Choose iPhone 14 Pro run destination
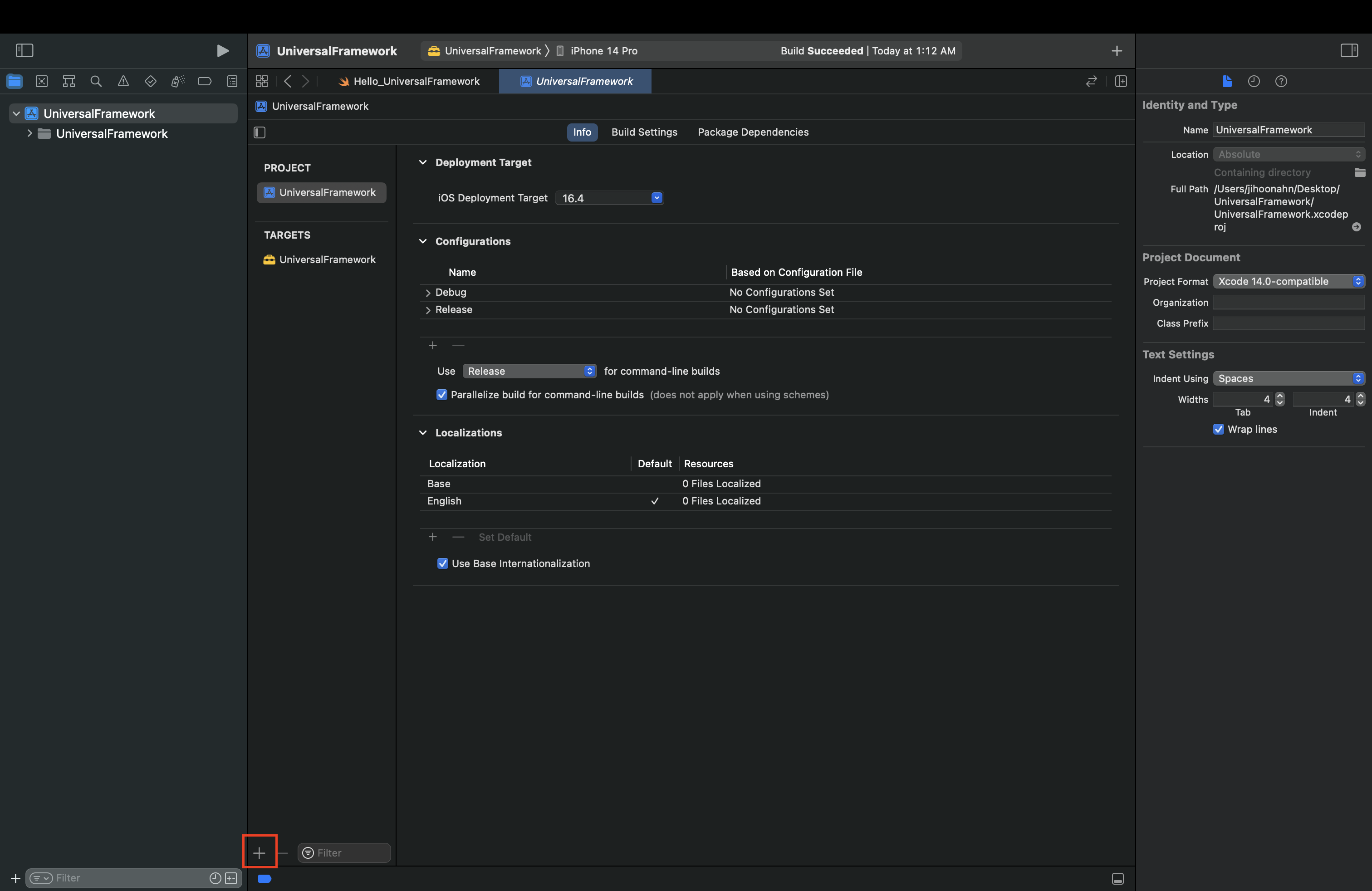This screenshot has height=891, width=1372. (x=597, y=51)
